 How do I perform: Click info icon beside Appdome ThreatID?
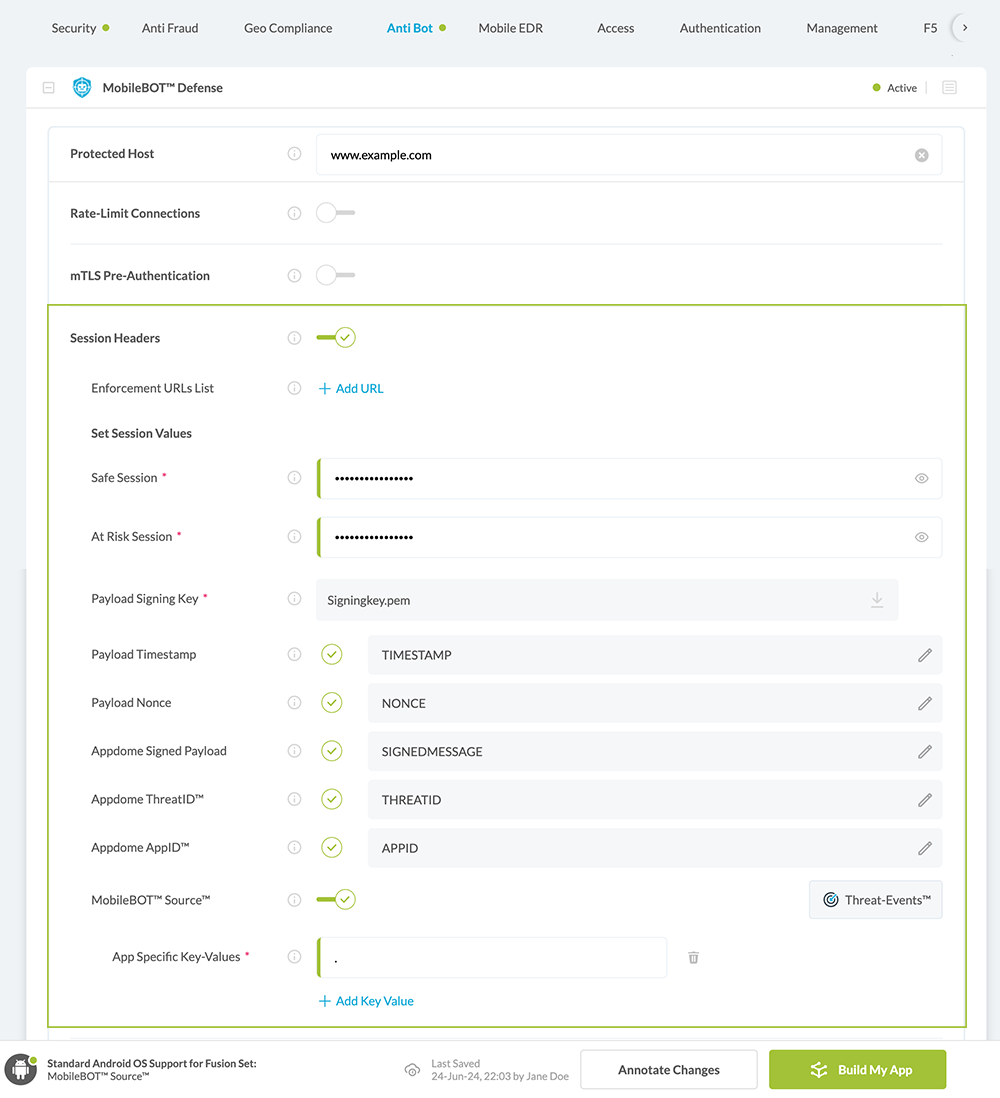coord(294,799)
